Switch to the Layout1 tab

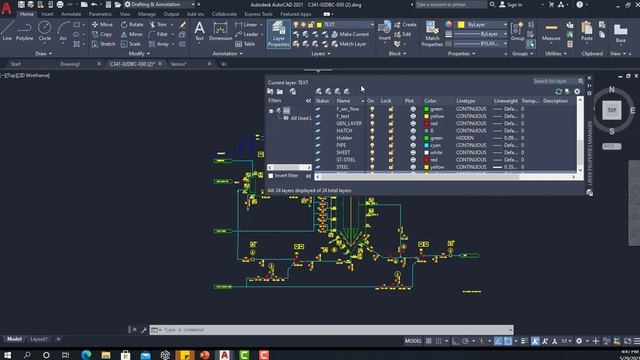pyautogui.click(x=39, y=339)
